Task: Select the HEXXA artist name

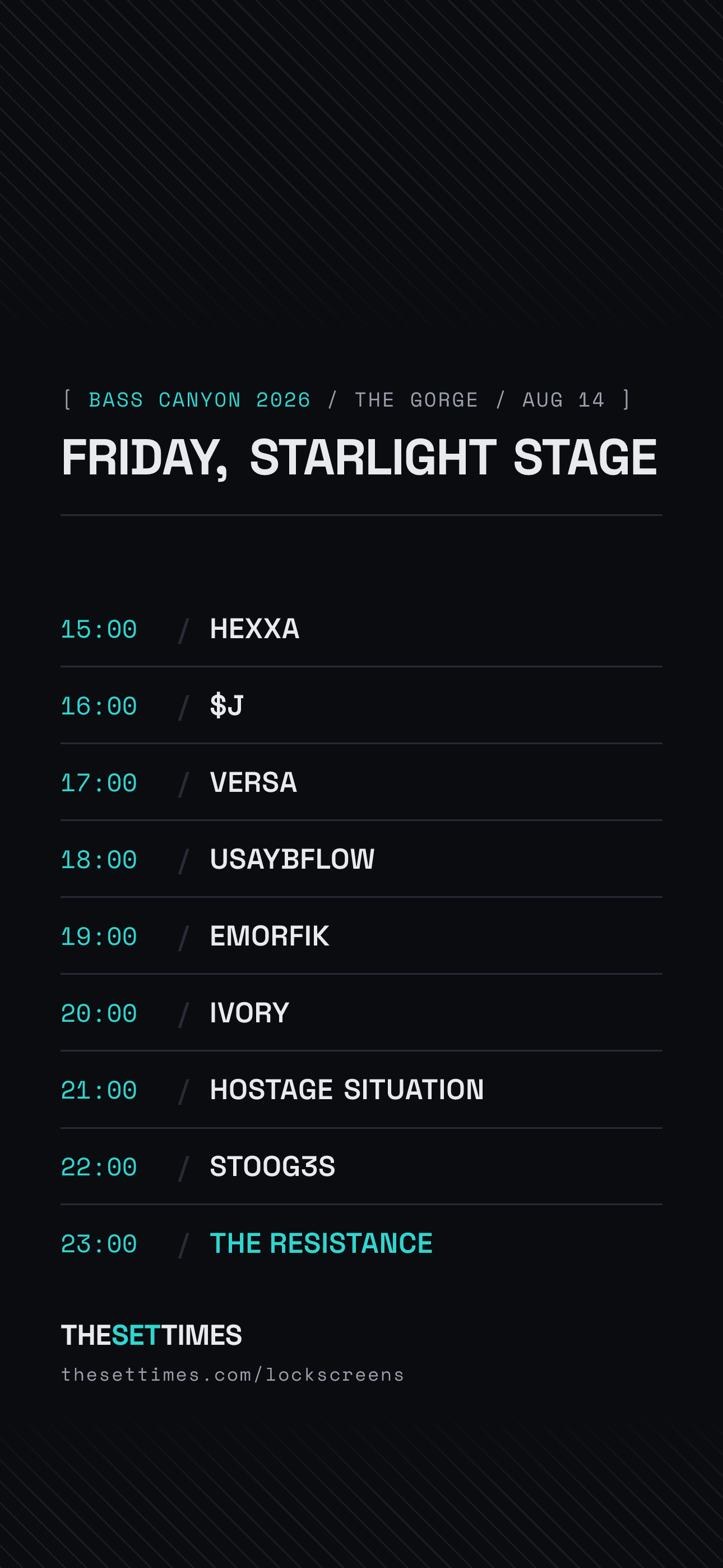Action: 254,629
